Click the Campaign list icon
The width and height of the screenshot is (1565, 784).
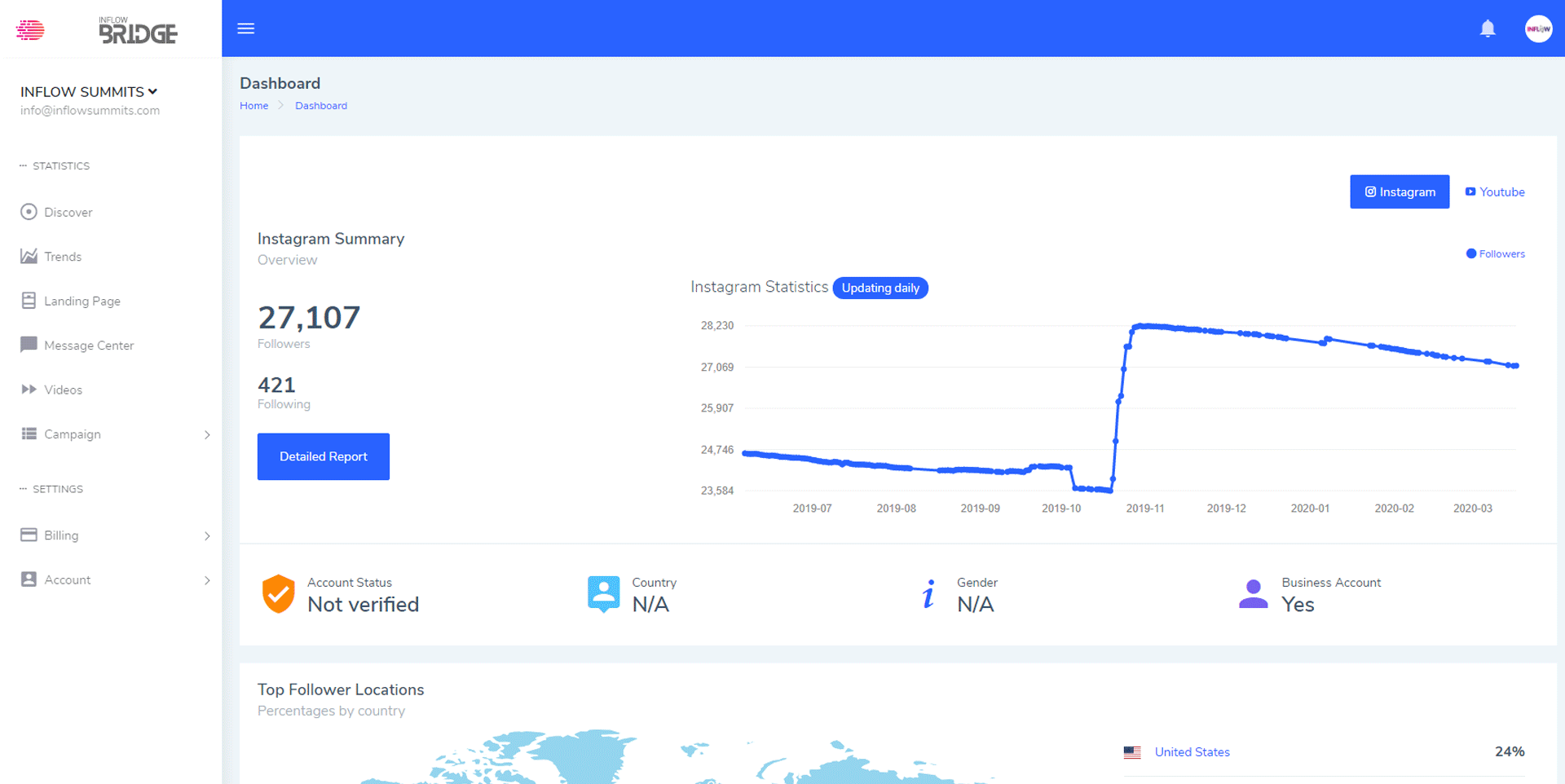click(x=29, y=434)
